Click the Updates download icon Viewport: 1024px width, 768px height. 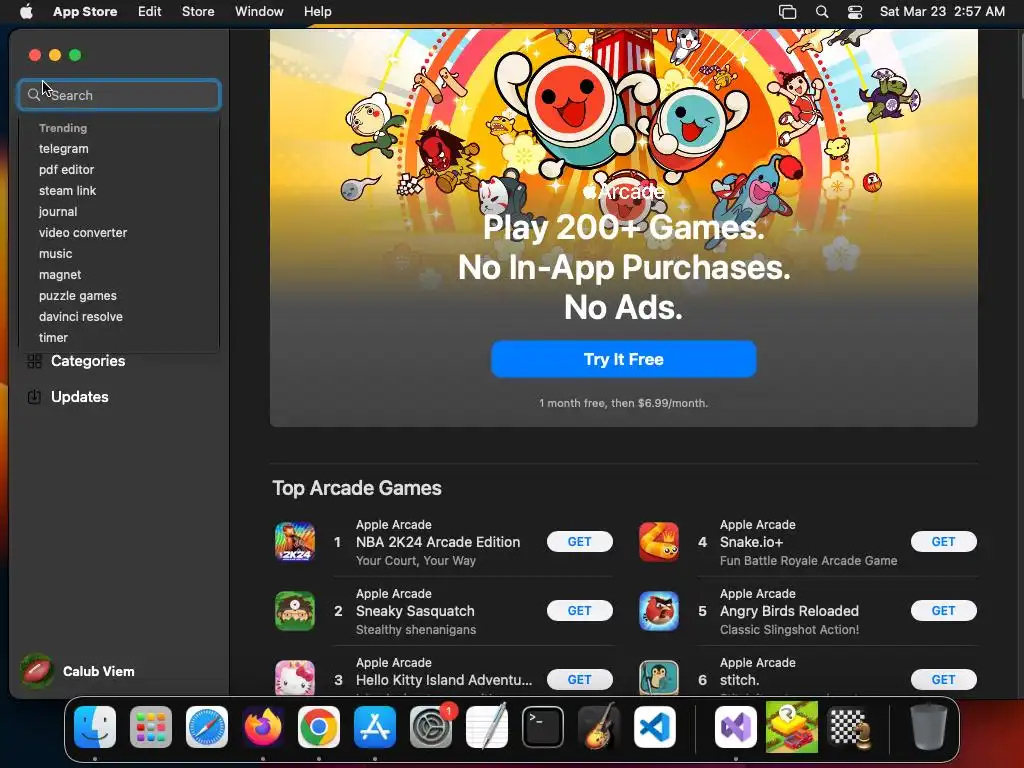tap(35, 396)
